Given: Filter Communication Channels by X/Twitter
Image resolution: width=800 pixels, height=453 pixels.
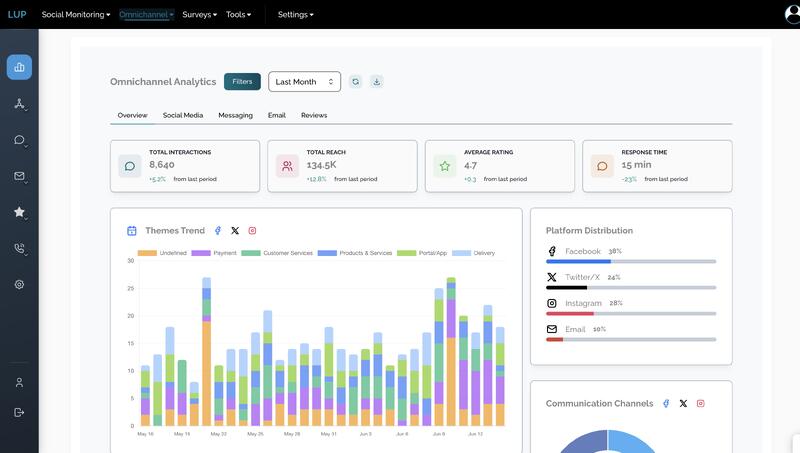Looking at the screenshot, I should pos(683,404).
